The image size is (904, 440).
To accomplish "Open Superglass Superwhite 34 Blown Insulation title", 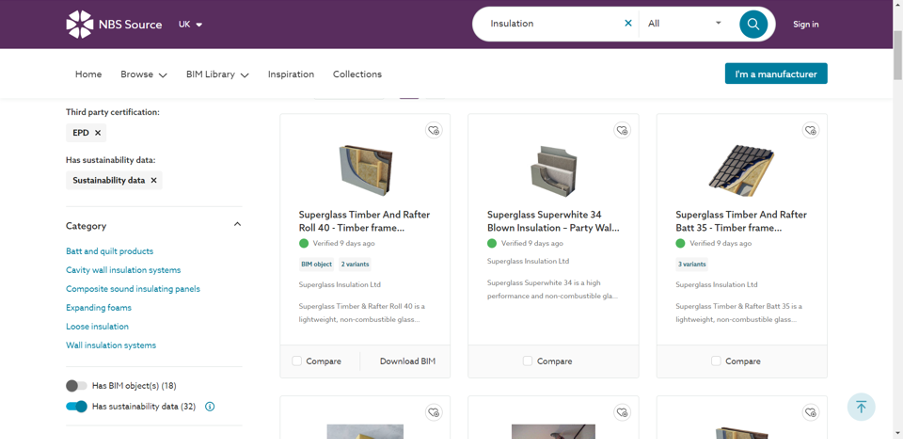I will 553,221.
